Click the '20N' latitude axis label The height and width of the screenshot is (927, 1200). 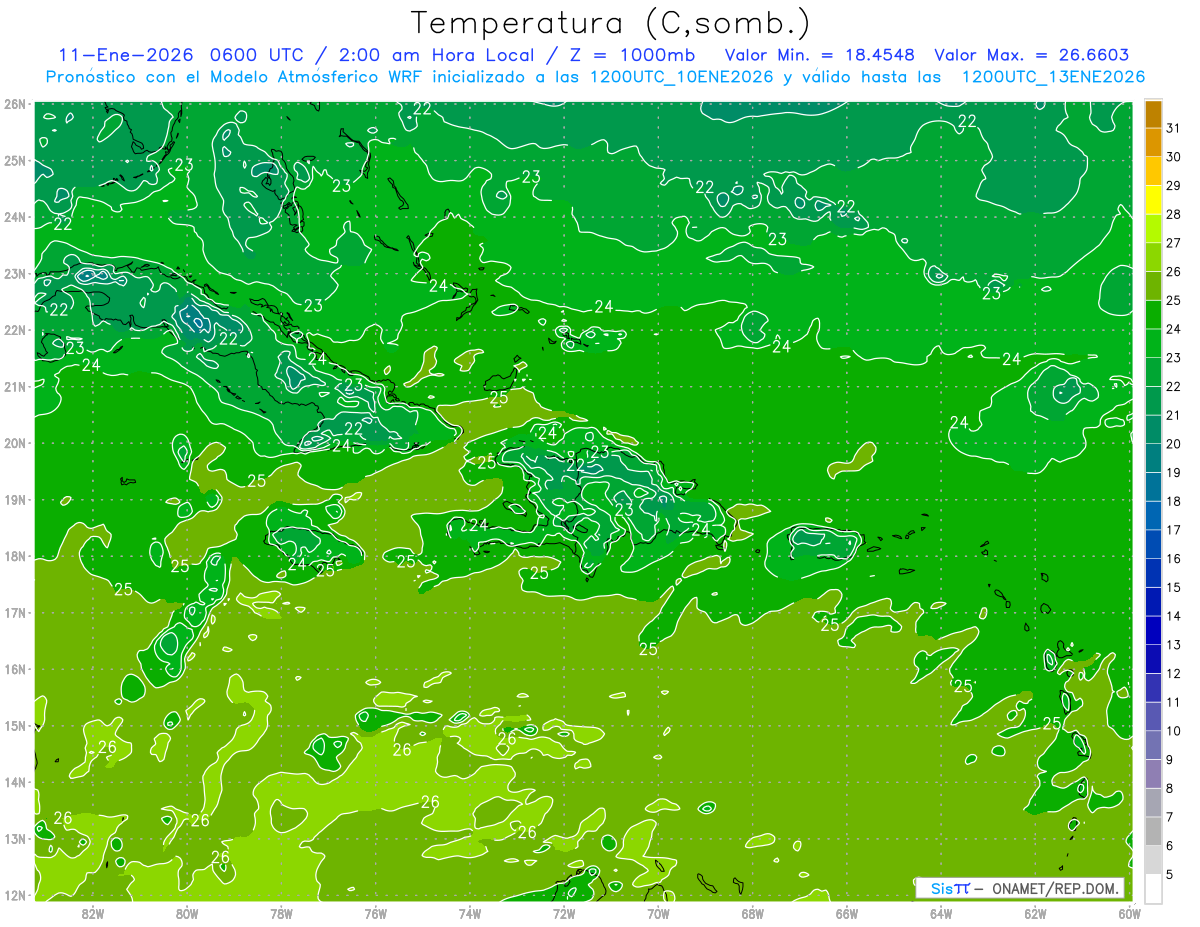pyautogui.click(x=15, y=443)
